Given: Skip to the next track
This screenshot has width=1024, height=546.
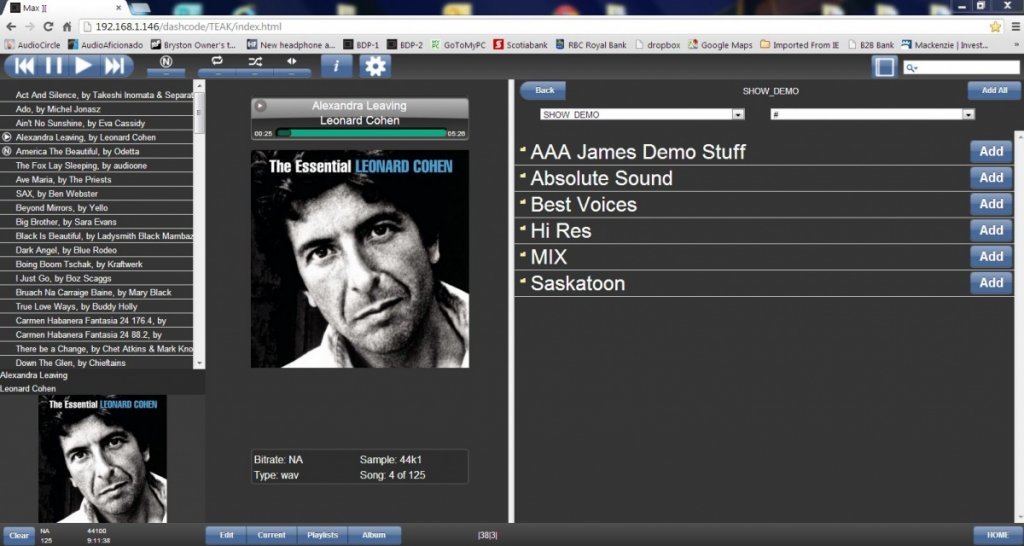Looking at the screenshot, I should 115,66.
